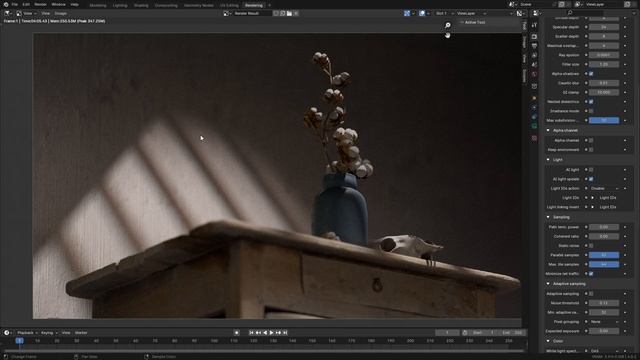Viewport: 640px width, 360px height.
Task: Jump to the timeline end frame
Action: point(285,333)
